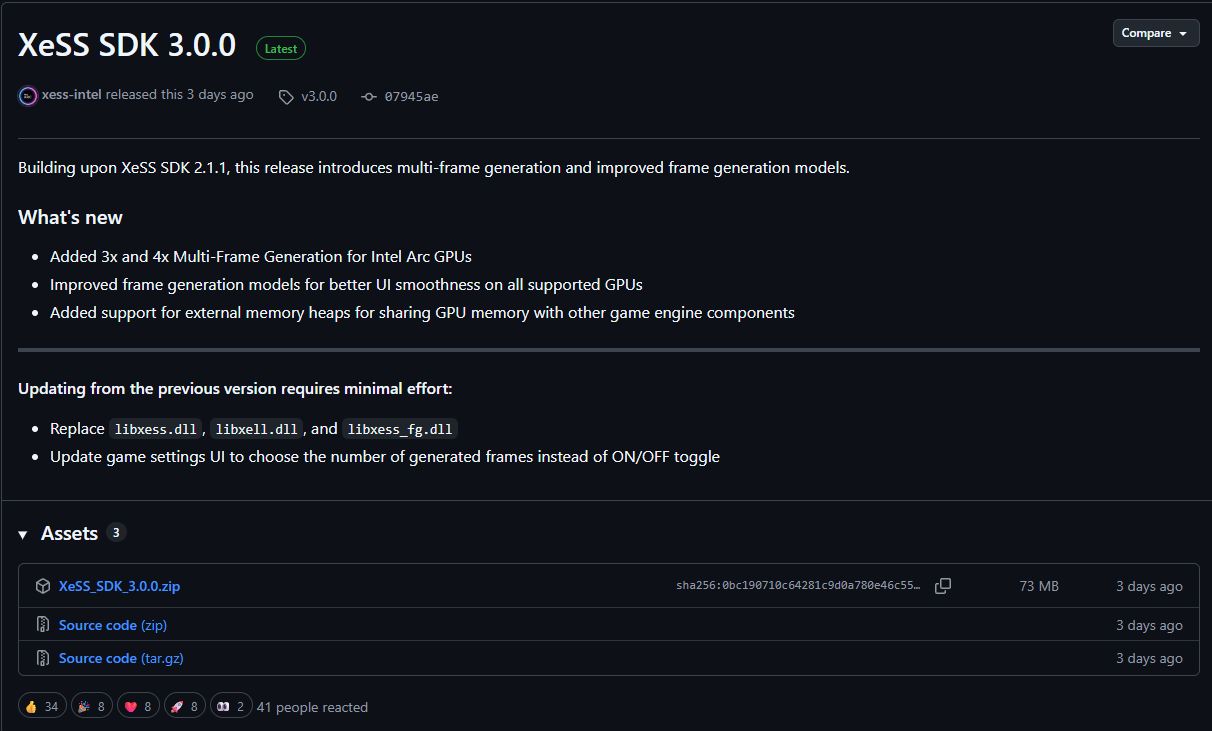Toggle the thumbs up reaction
This screenshot has width=1212, height=731.
point(42,707)
